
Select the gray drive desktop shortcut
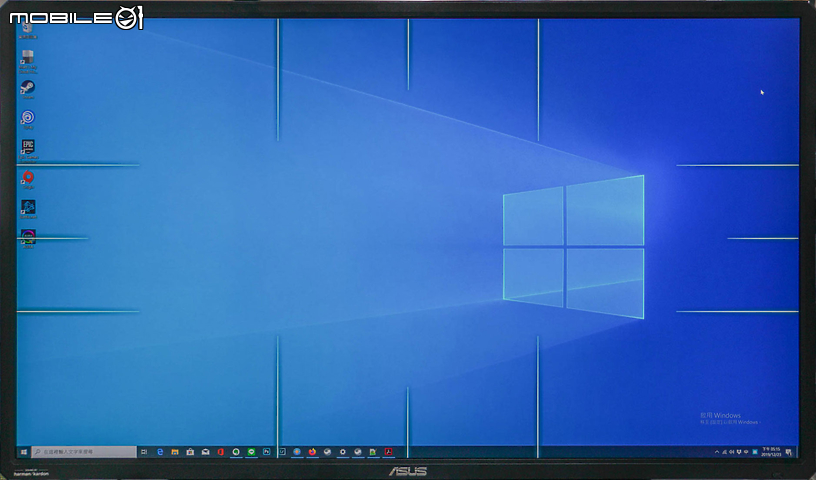coord(28,61)
